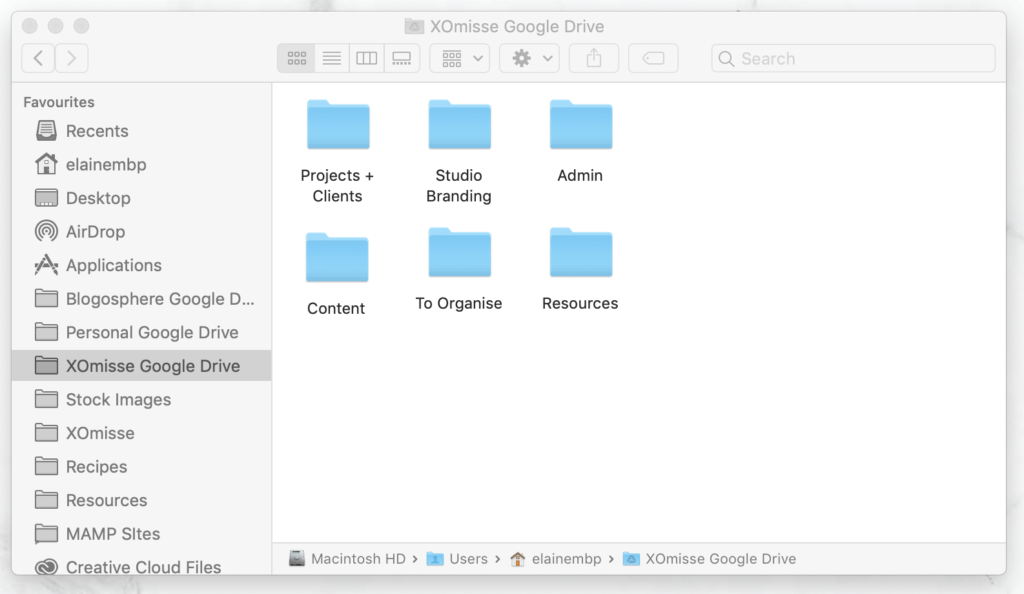Switch to list view
This screenshot has height=594, width=1024.
332,58
